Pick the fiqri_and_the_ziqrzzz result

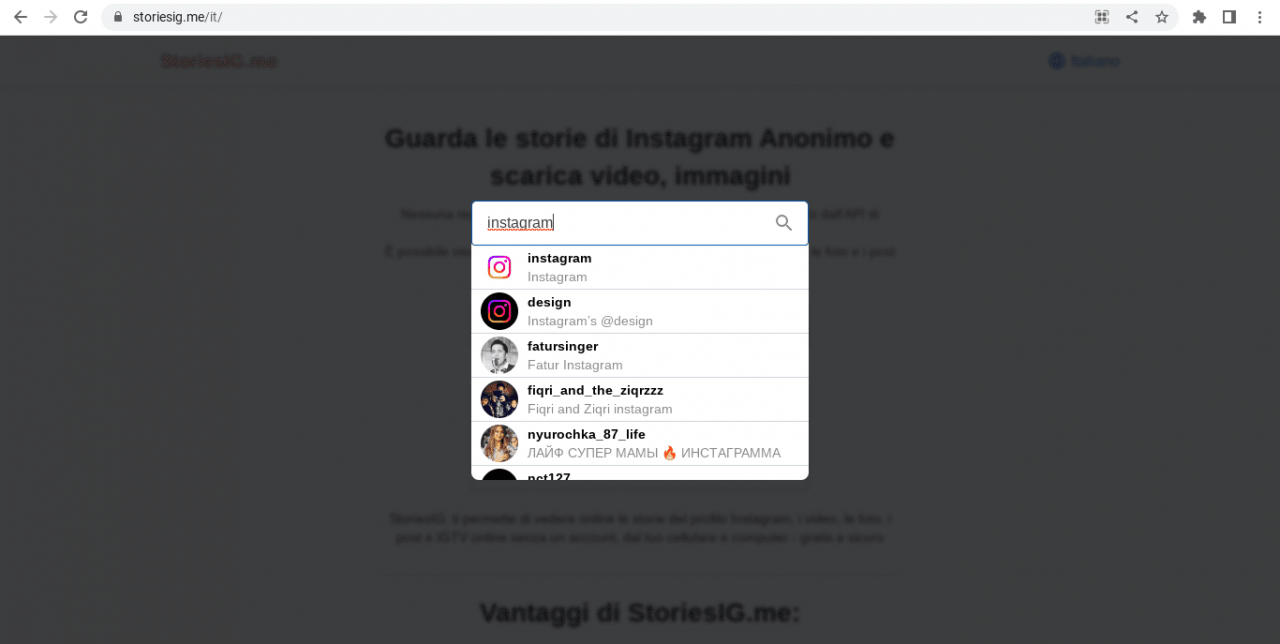(x=640, y=399)
